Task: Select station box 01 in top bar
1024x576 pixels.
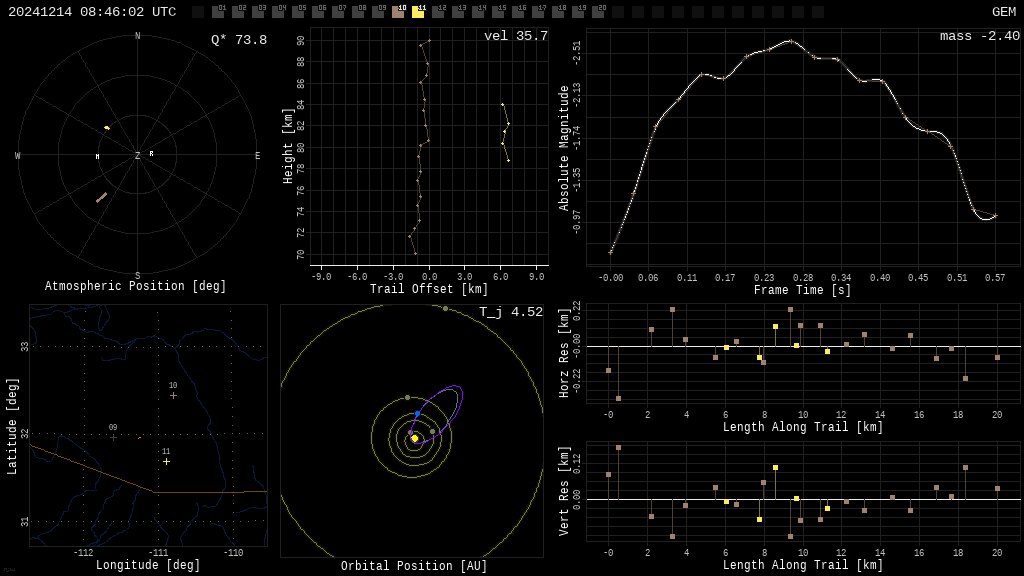Action: 218,12
